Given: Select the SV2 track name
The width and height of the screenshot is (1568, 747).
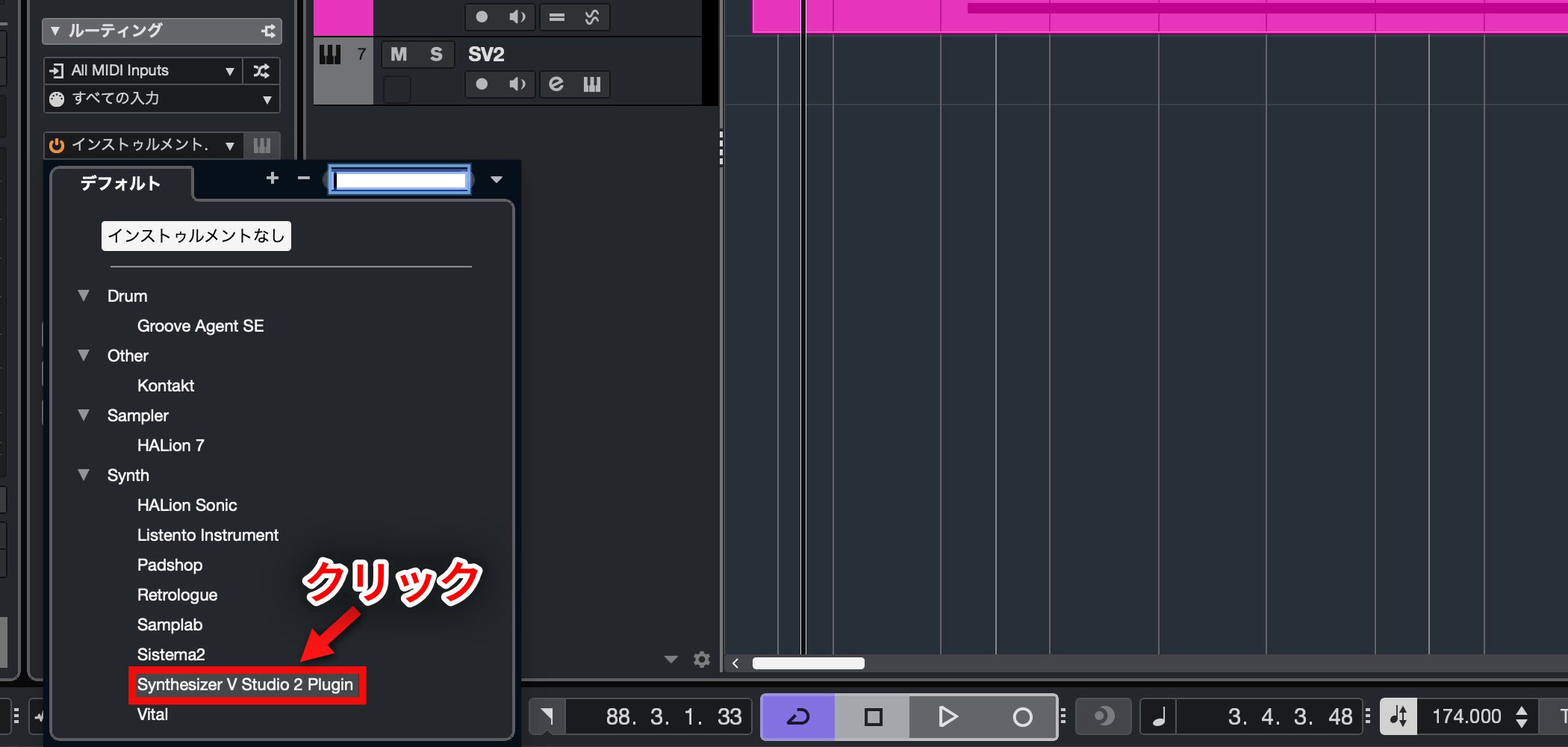Looking at the screenshot, I should click(x=486, y=55).
